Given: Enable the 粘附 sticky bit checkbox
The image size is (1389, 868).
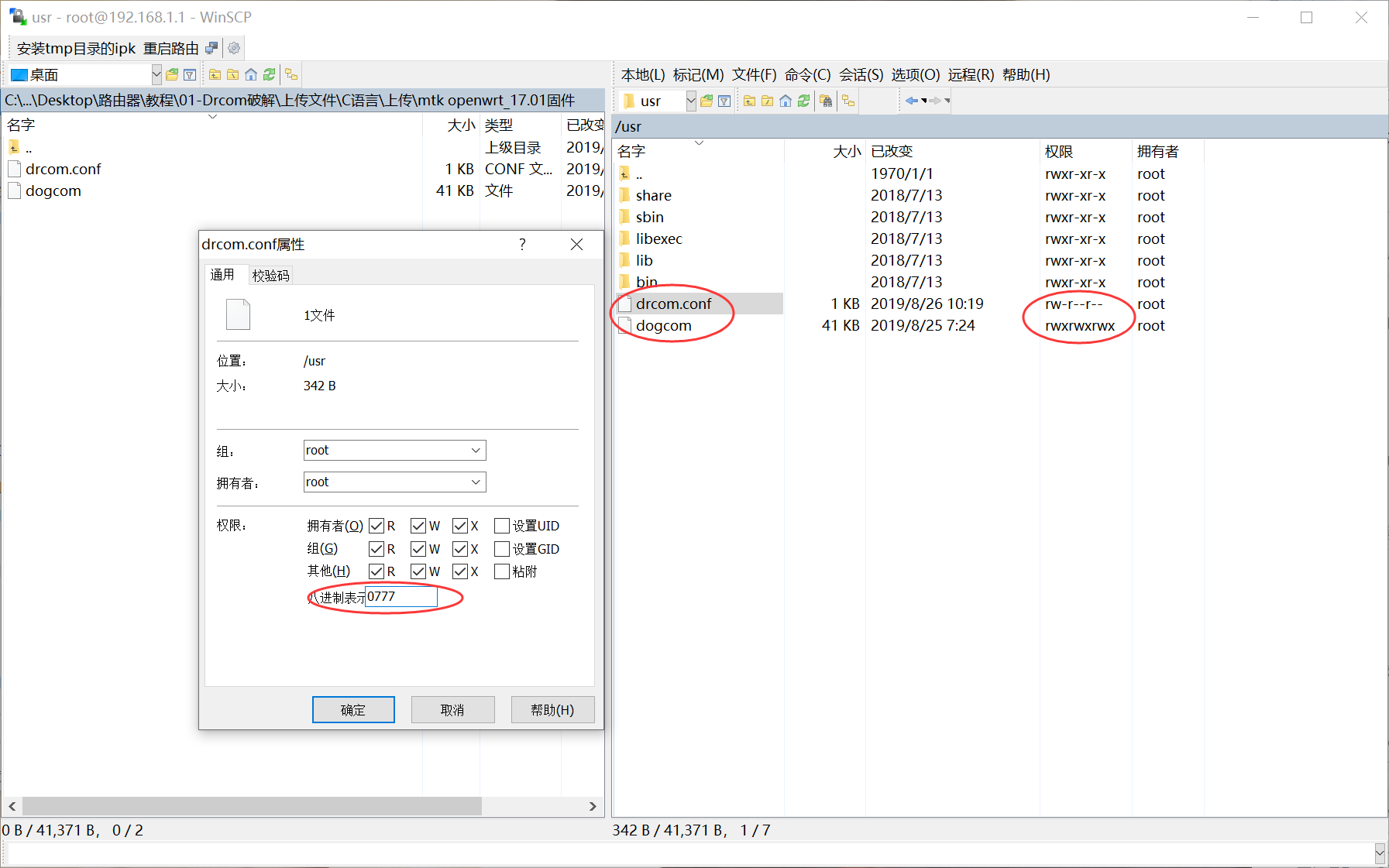Looking at the screenshot, I should click(502, 571).
